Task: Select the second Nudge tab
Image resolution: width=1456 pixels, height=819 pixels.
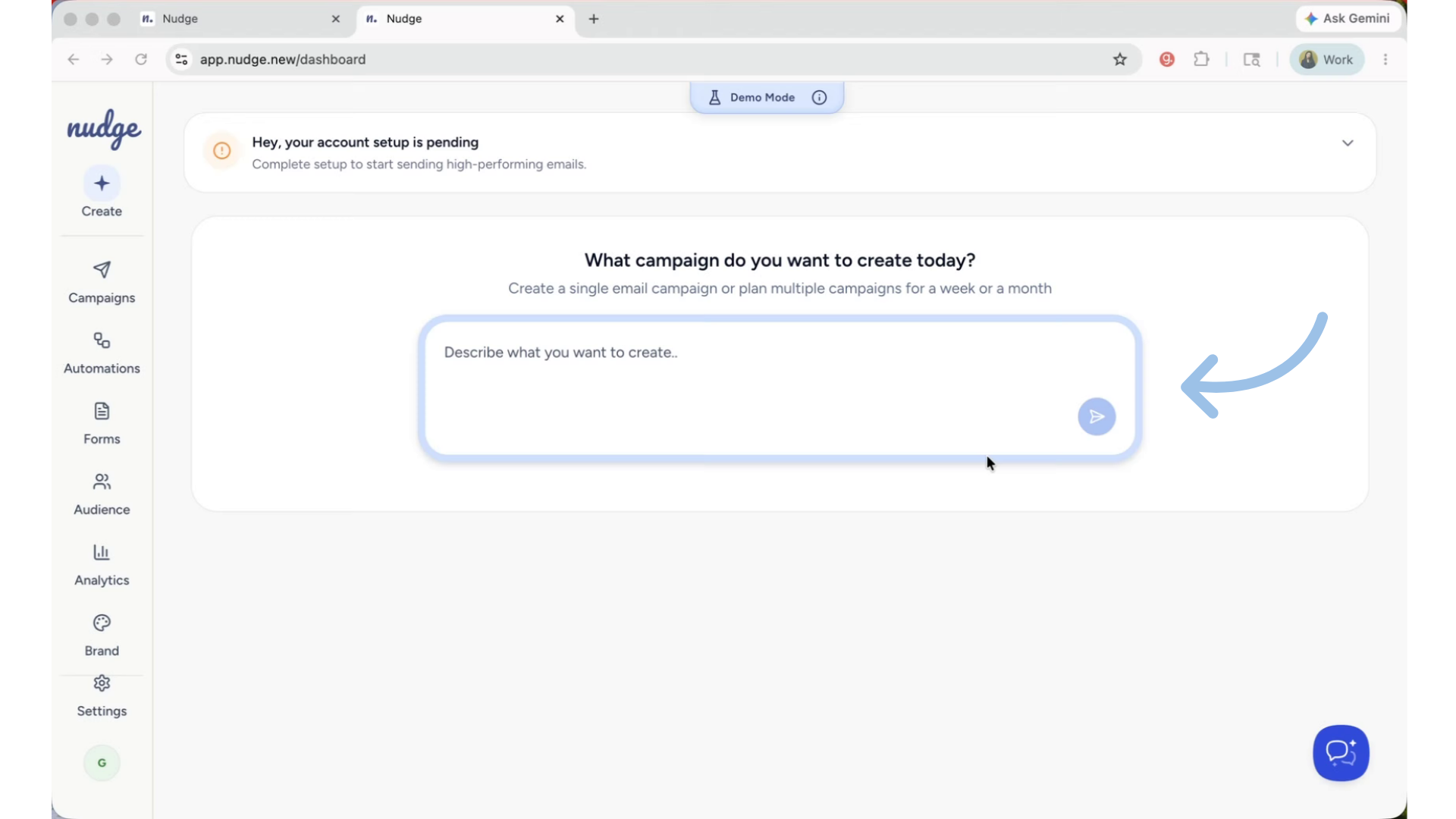Action: (x=465, y=19)
